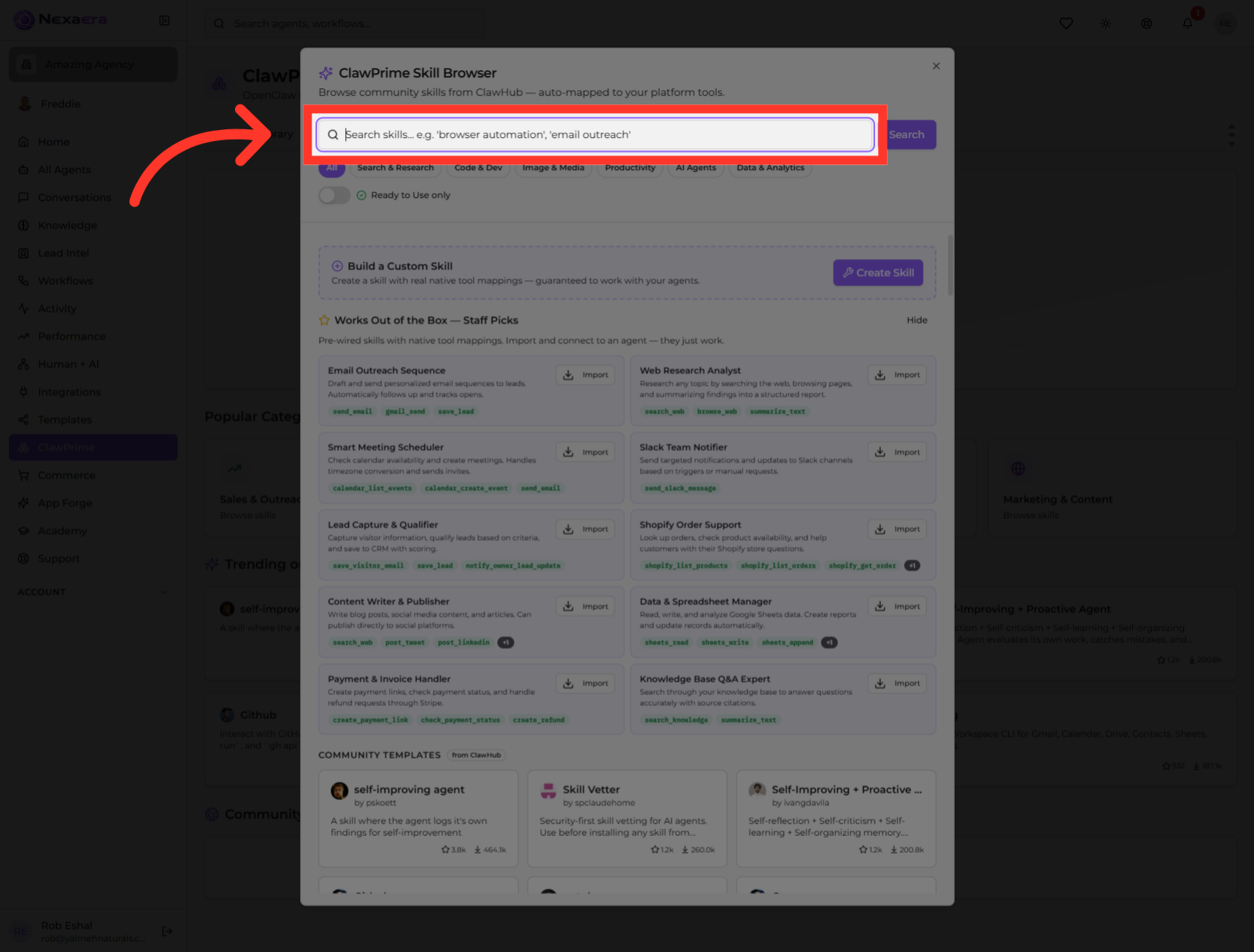Select the Code & Dev category filter
Image resolution: width=1254 pixels, height=952 pixels.
click(478, 168)
